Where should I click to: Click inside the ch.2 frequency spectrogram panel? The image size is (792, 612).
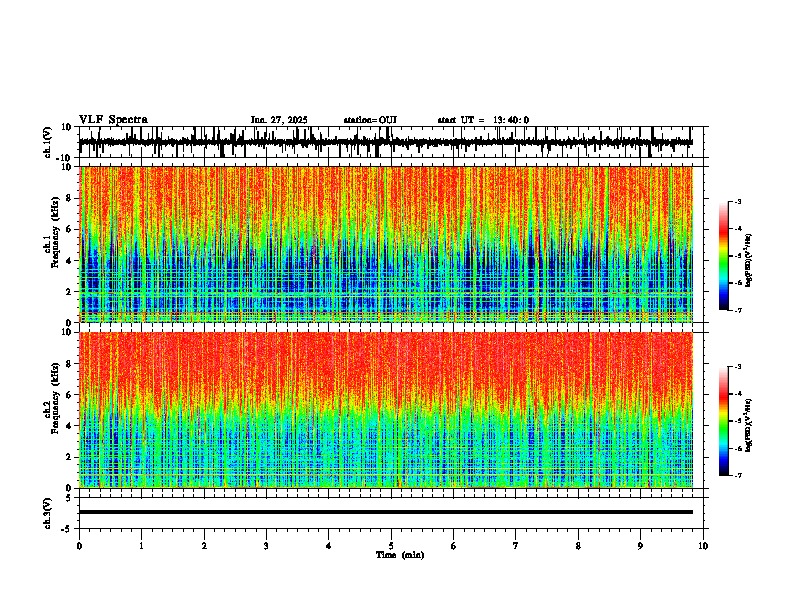tap(386, 410)
